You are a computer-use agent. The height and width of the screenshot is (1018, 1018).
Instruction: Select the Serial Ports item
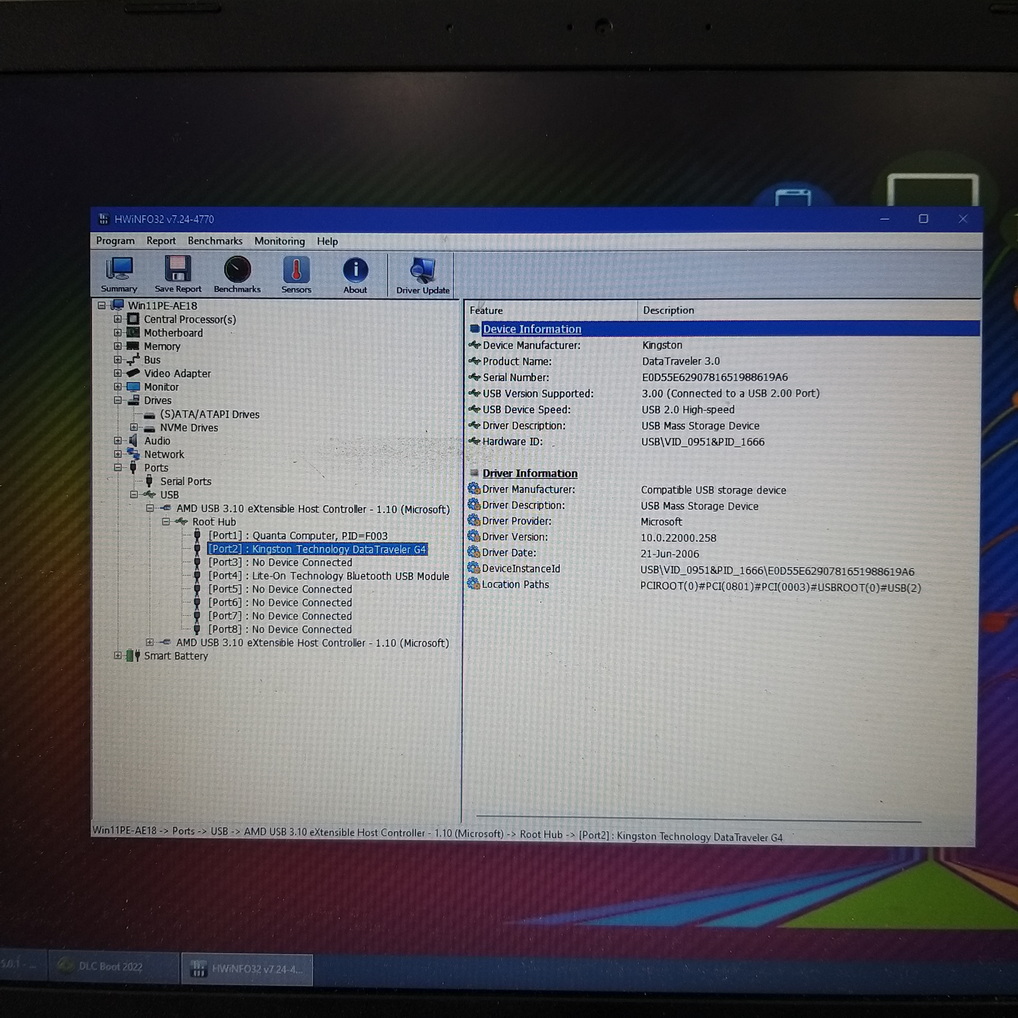point(186,481)
